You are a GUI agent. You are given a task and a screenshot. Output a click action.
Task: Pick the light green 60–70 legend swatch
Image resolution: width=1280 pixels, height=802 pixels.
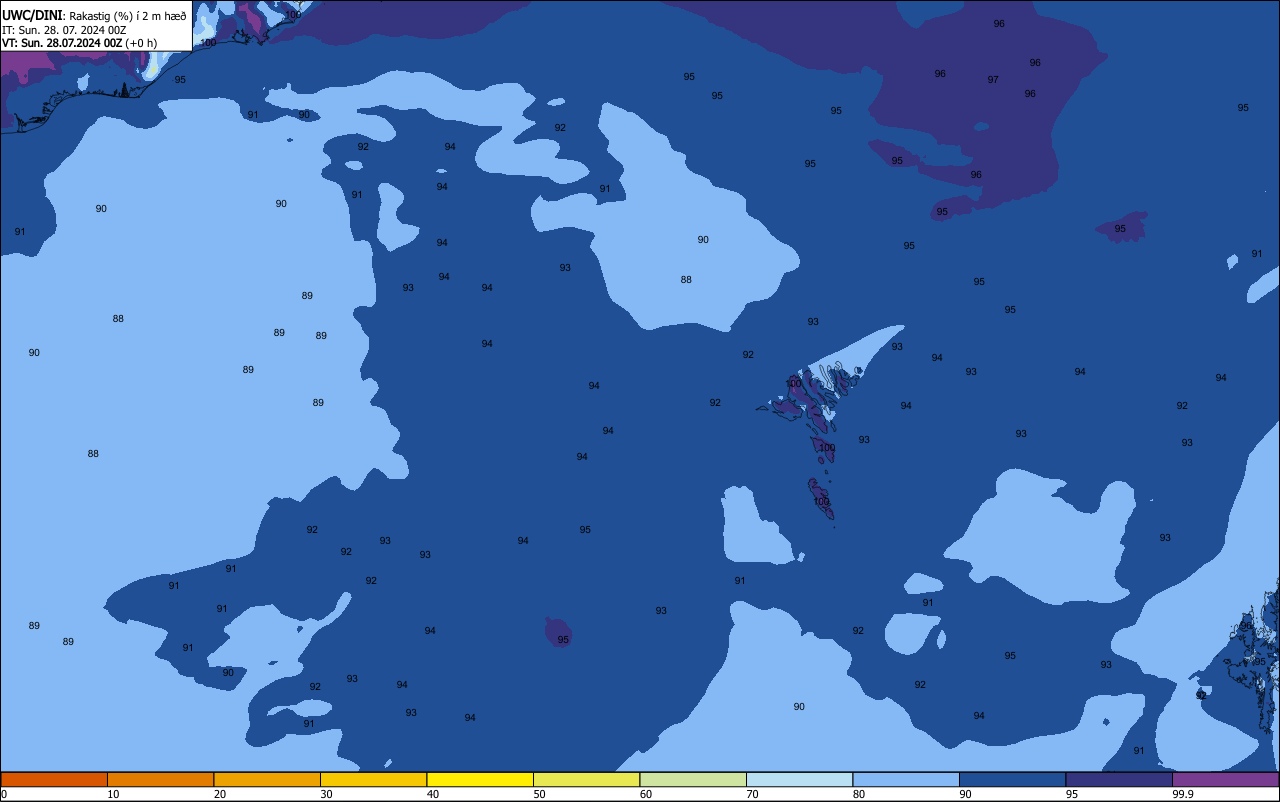pos(693,779)
